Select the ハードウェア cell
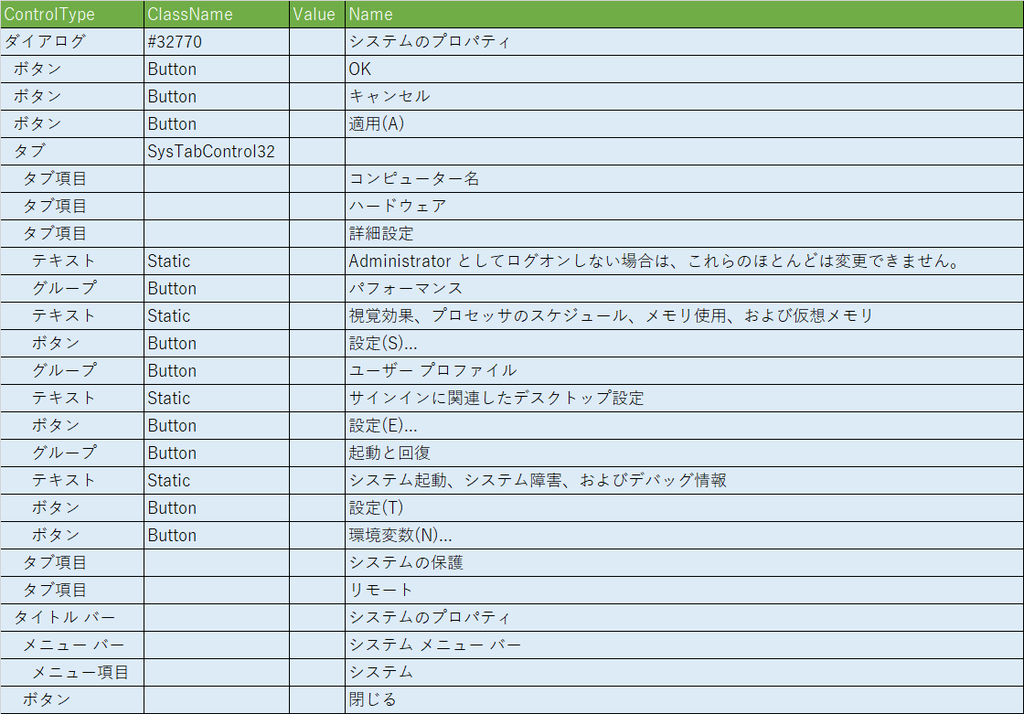The width and height of the screenshot is (1024, 714). [x=684, y=206]
